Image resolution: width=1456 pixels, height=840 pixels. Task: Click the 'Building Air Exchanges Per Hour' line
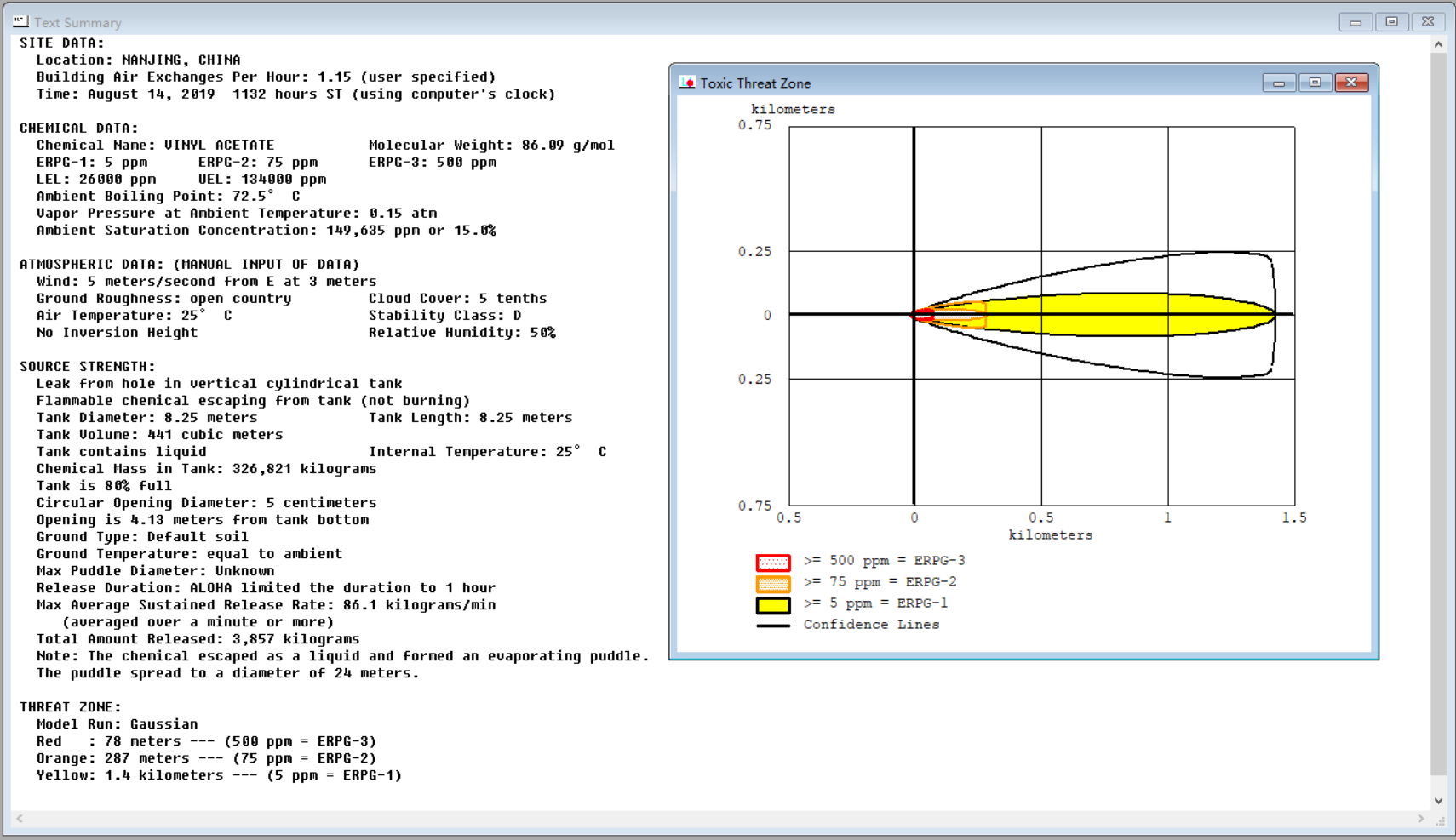(x=267, y=77)
